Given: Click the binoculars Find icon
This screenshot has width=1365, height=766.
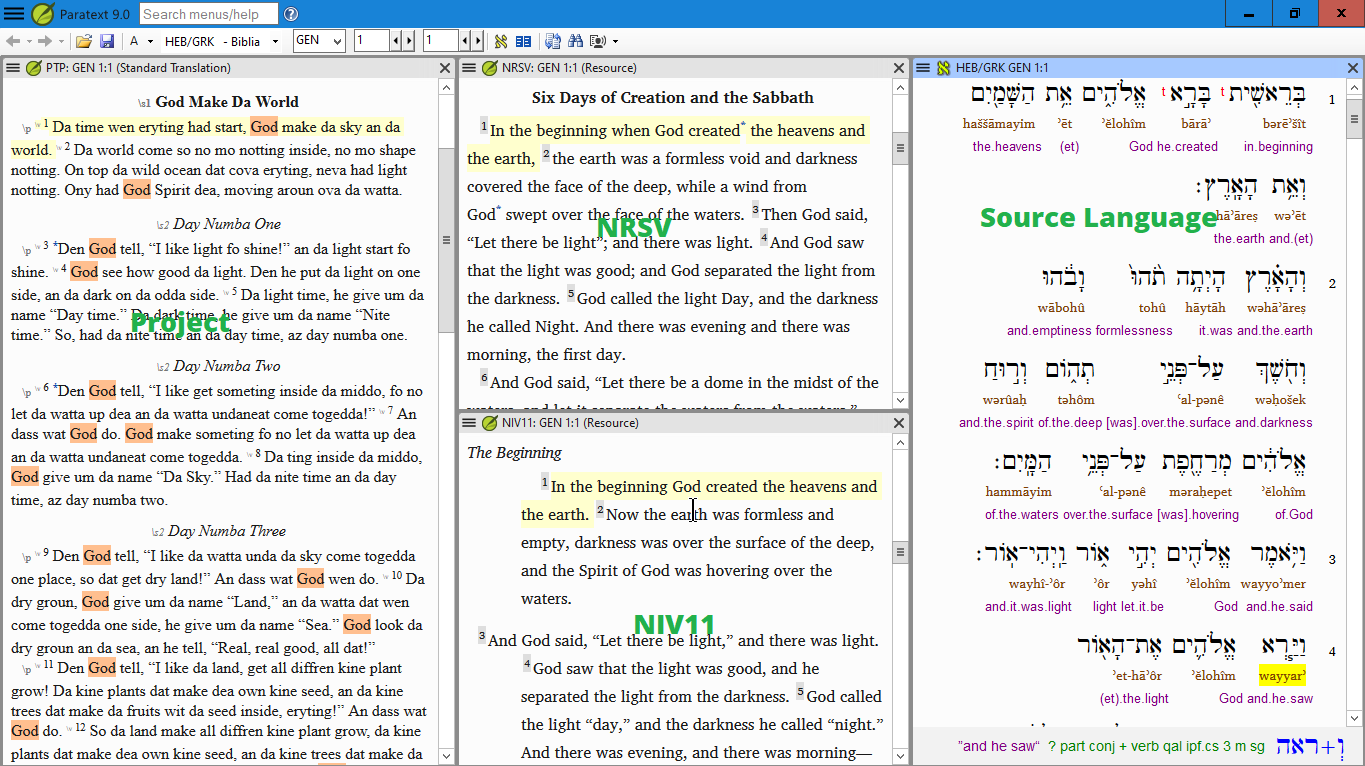Looking at the screenshot, I should point(575,41).
